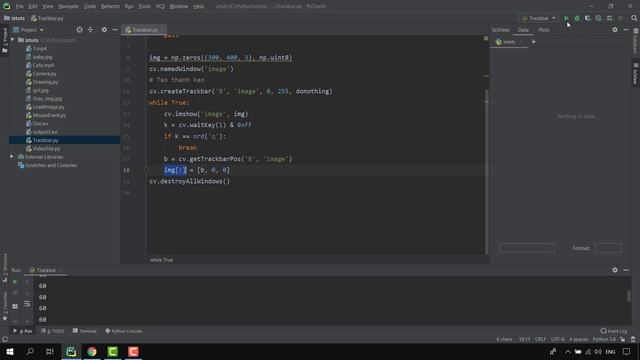The height and width of the screenshot is (360, 640).
Task: Open Windows taskbar search
Action: pyautogui.click(x=30, y=351)
